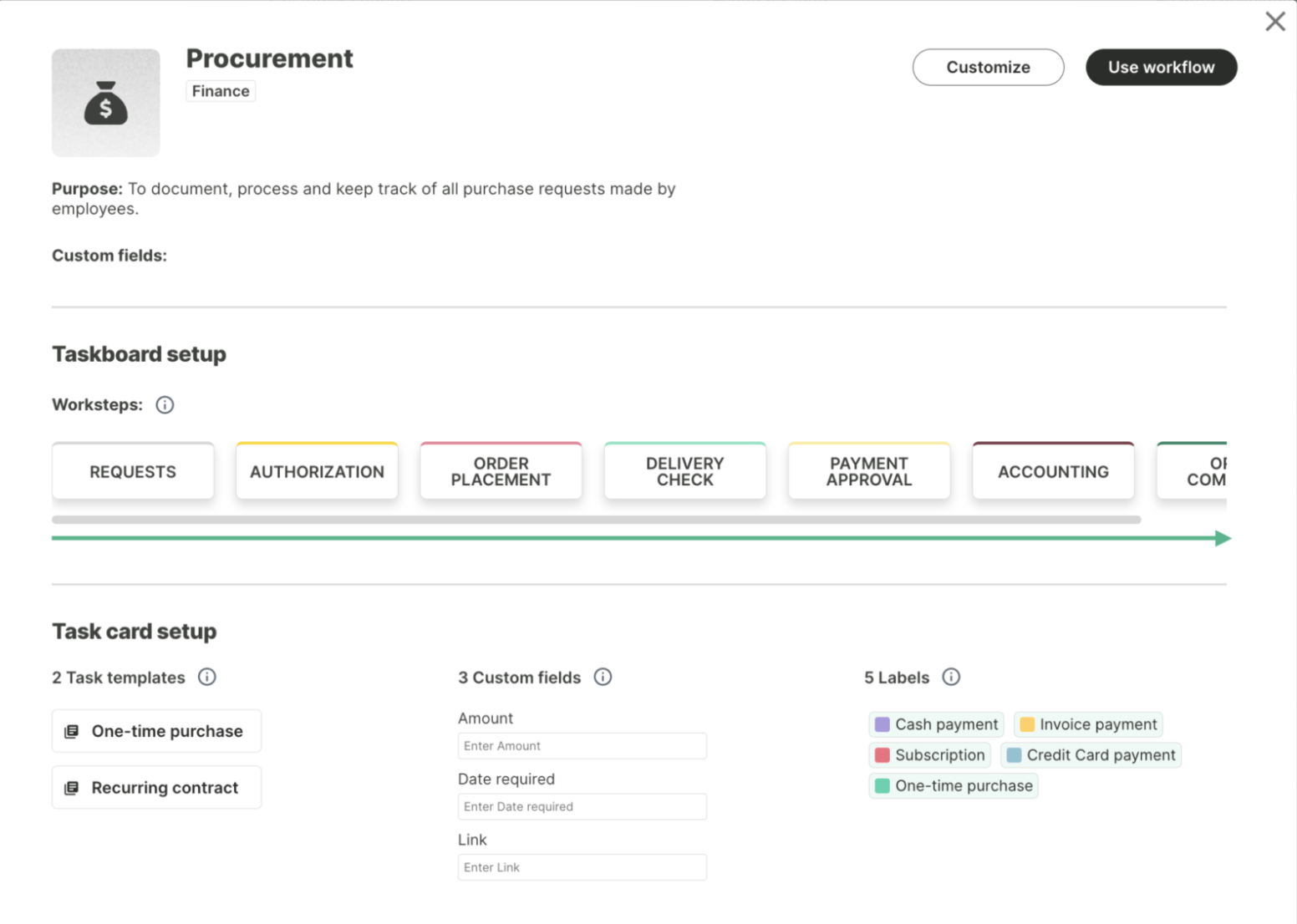1297x924 pixels.
Task: Click the Procurement money bag icon
Action: point(106,103)
